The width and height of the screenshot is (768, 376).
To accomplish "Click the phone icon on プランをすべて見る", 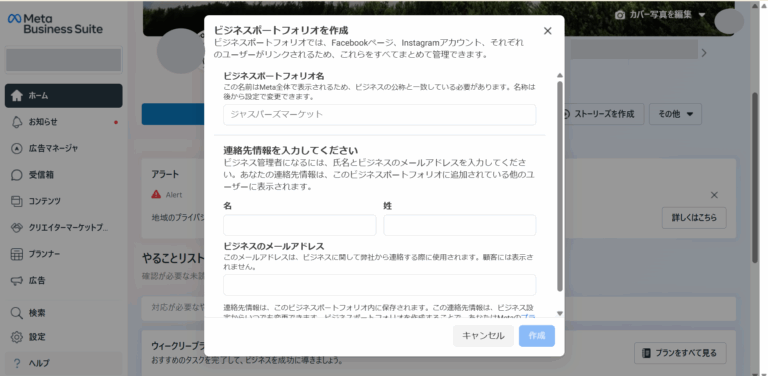I will [647, 353].
